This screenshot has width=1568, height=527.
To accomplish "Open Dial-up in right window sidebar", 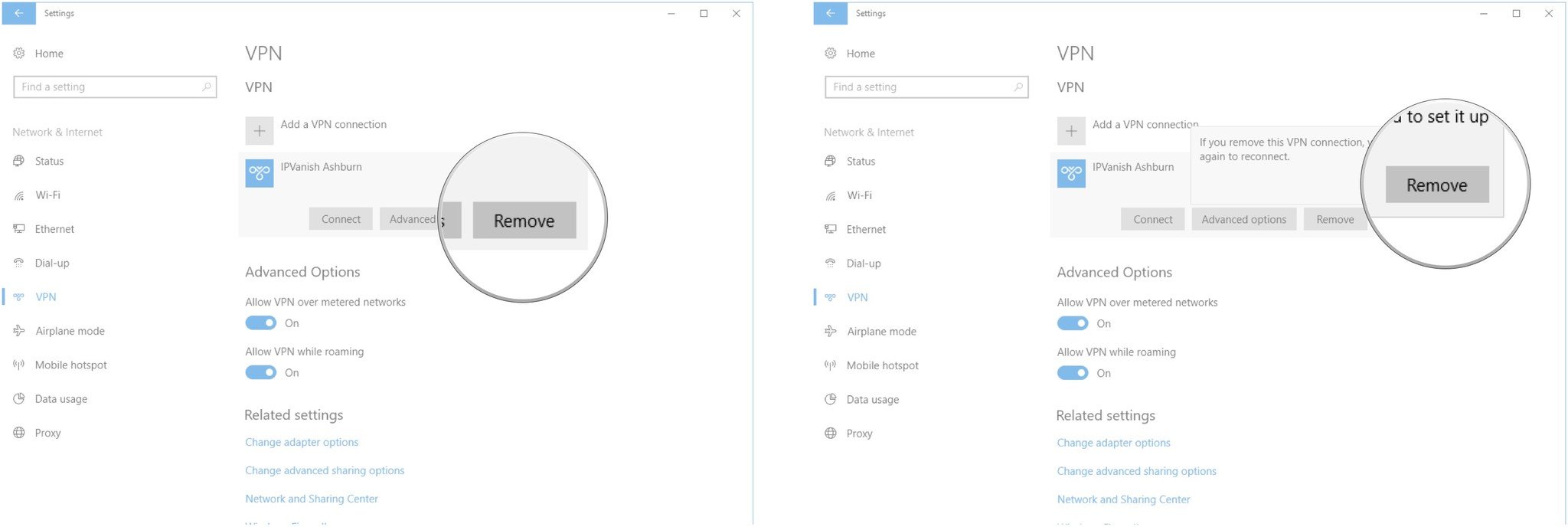I will (x=853, y=263).
